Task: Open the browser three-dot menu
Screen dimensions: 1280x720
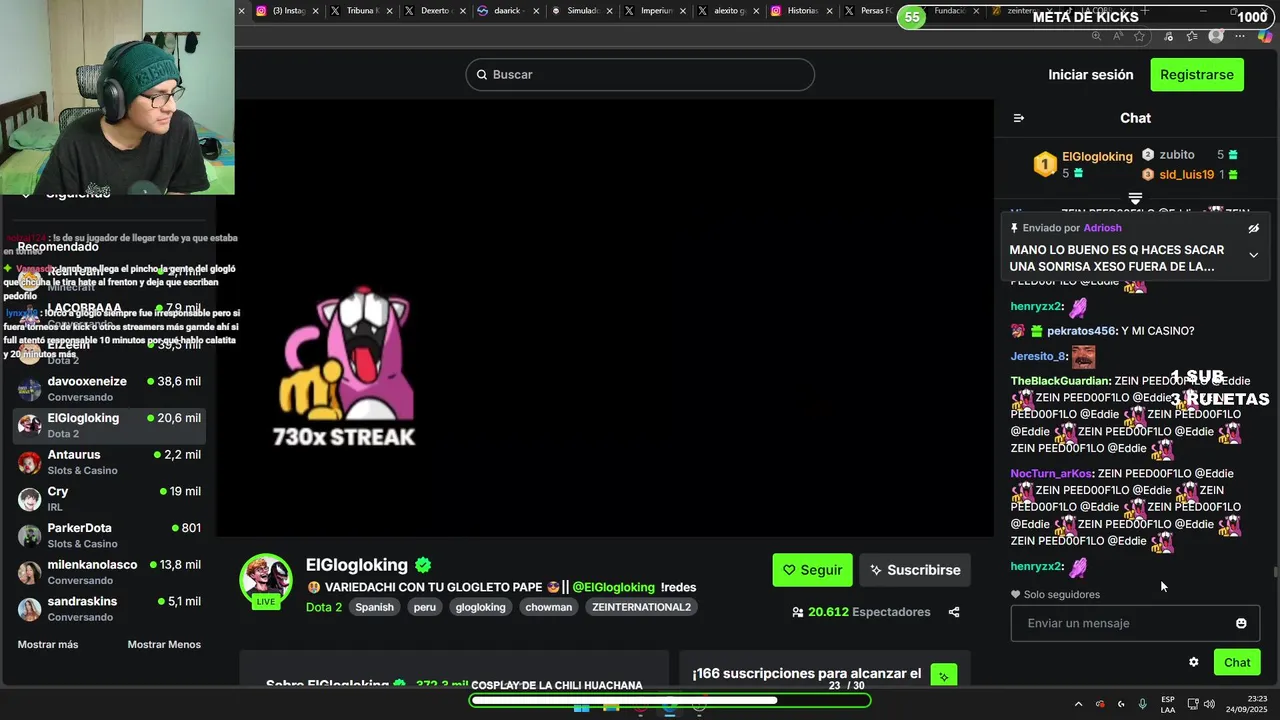Action: (1241, 36)
